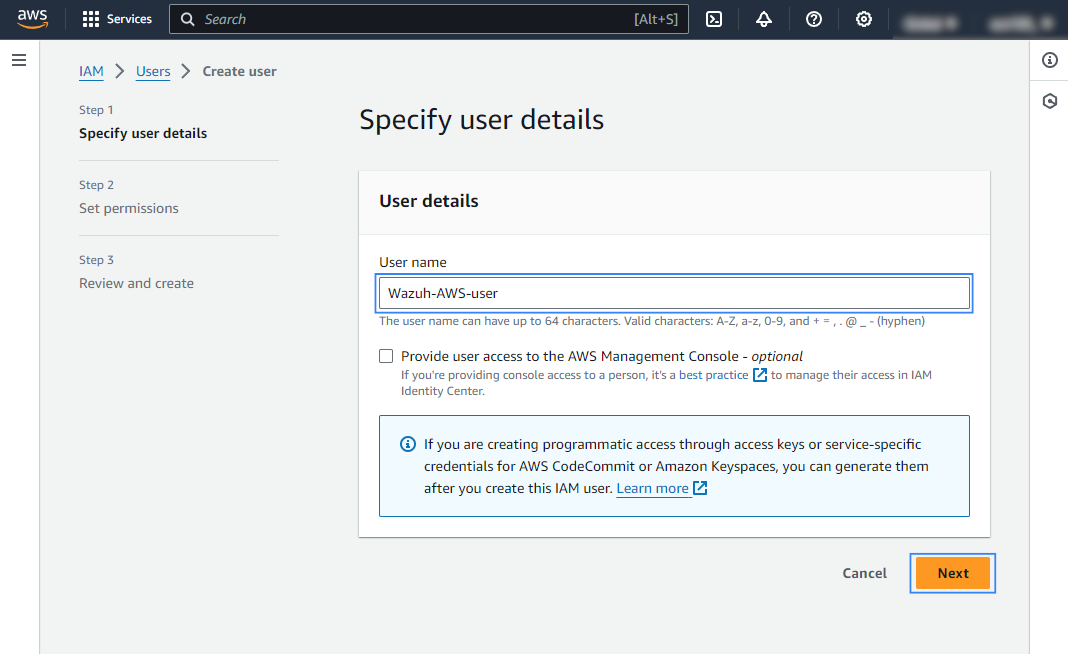Screen dimensions: 1068x654
Task: Open the CloudShell terminal icon
Action: coord(714,19)
